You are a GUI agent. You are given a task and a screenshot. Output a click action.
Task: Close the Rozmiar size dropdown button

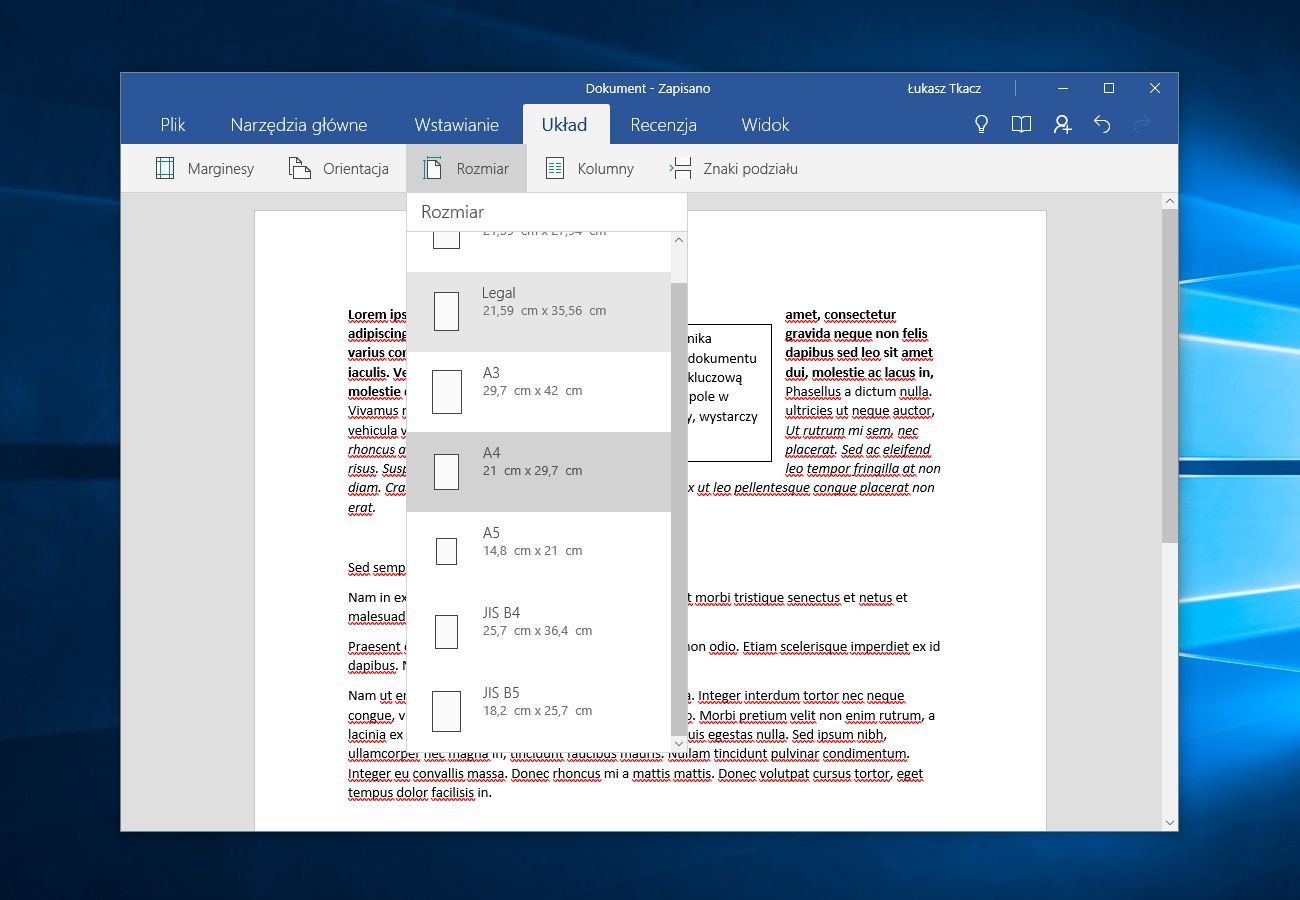pos(466,169)
